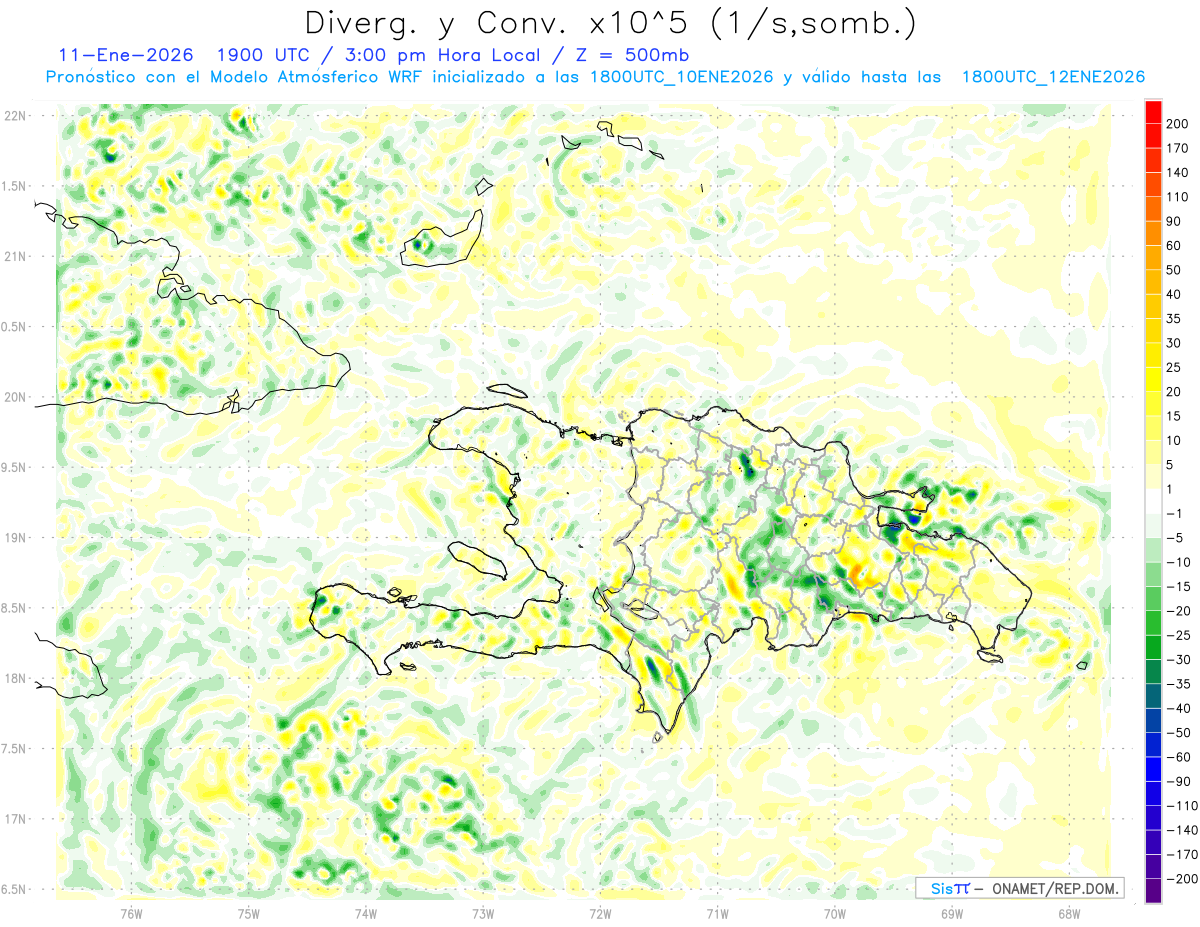This screenshot has width=1200, height=927.
Task: Click the '19N' latitude label
Action: 15,537
